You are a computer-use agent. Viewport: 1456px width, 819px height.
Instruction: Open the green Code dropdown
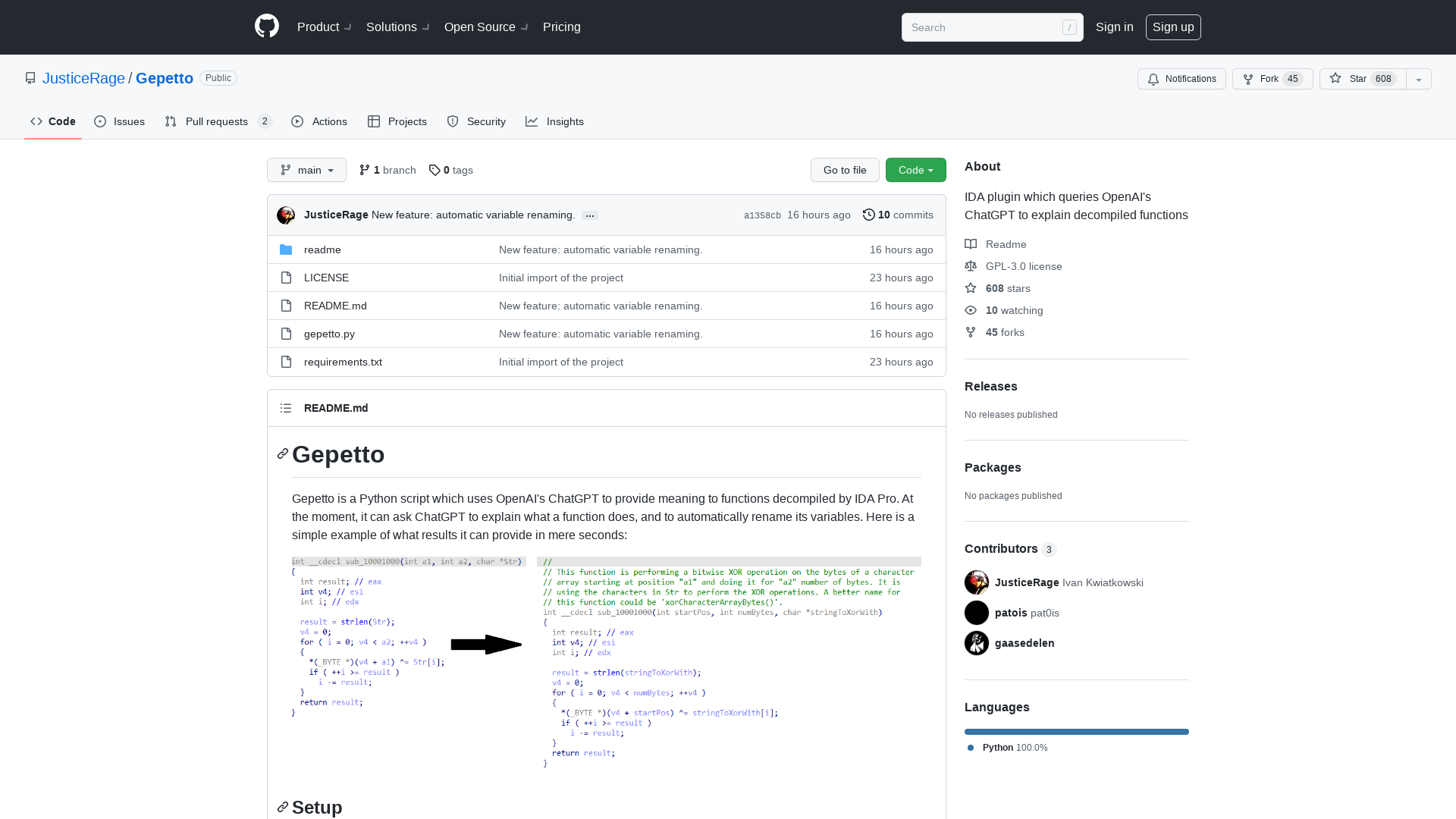click(x=915, y=170)
